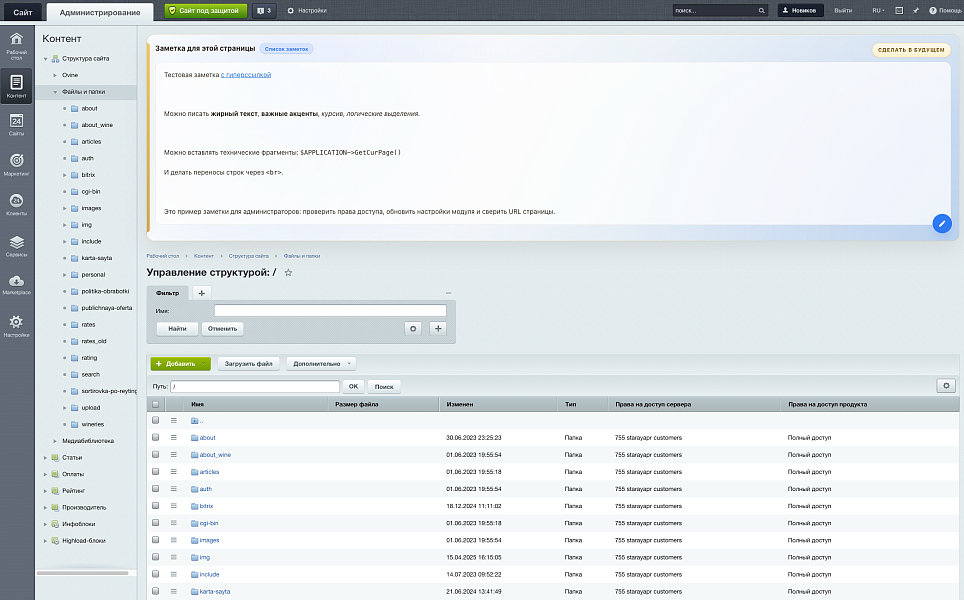Open the Сервисы sidebar section
The image size is (964, 600).
click(x=17, y=246)
